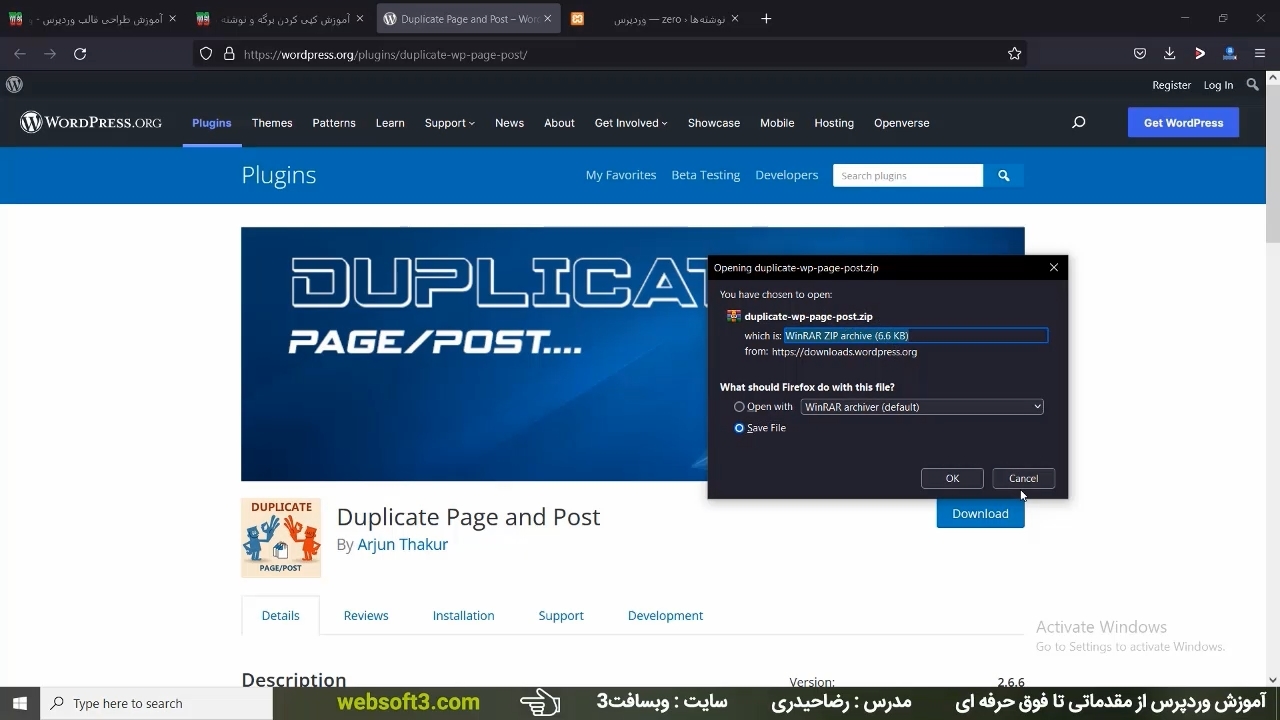Open the WordPress.org header search icon
1280x720 pixels.
[x=1078, y=123]
